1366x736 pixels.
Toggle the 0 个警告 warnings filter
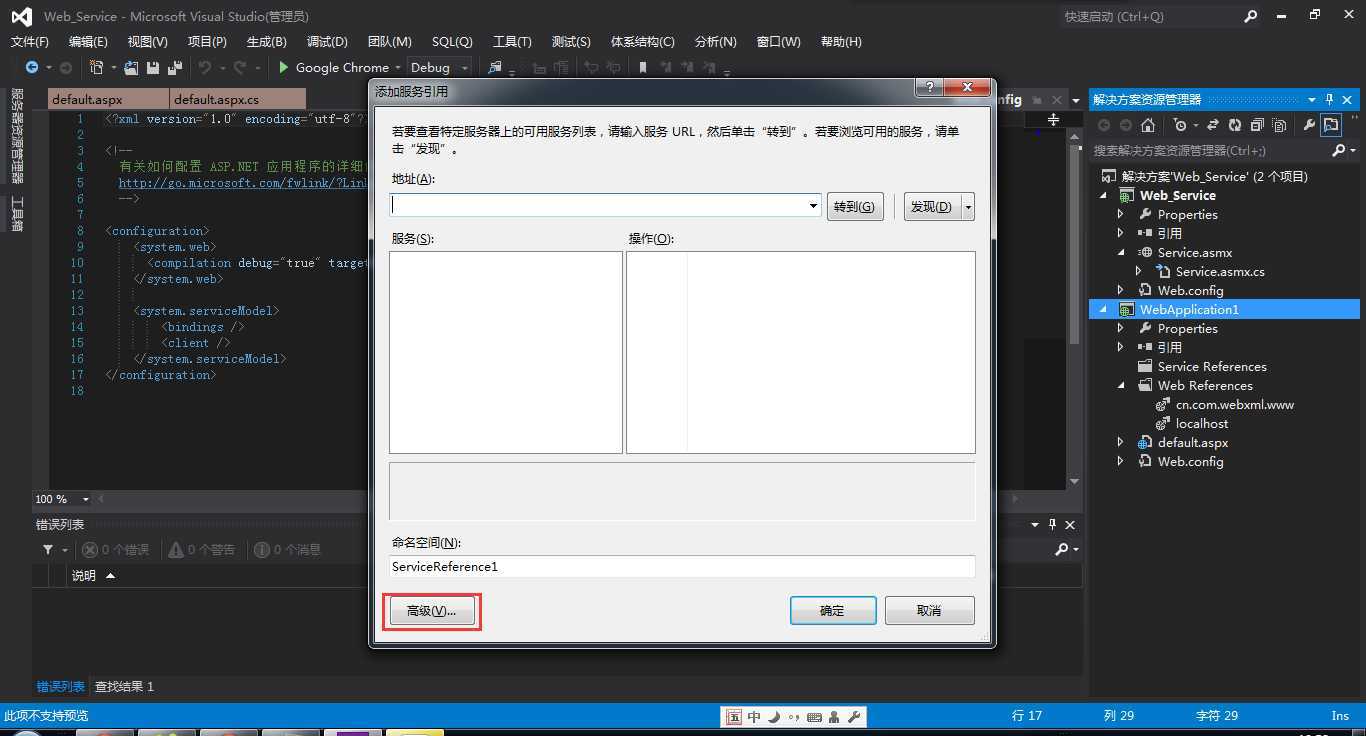click(202, 549)
